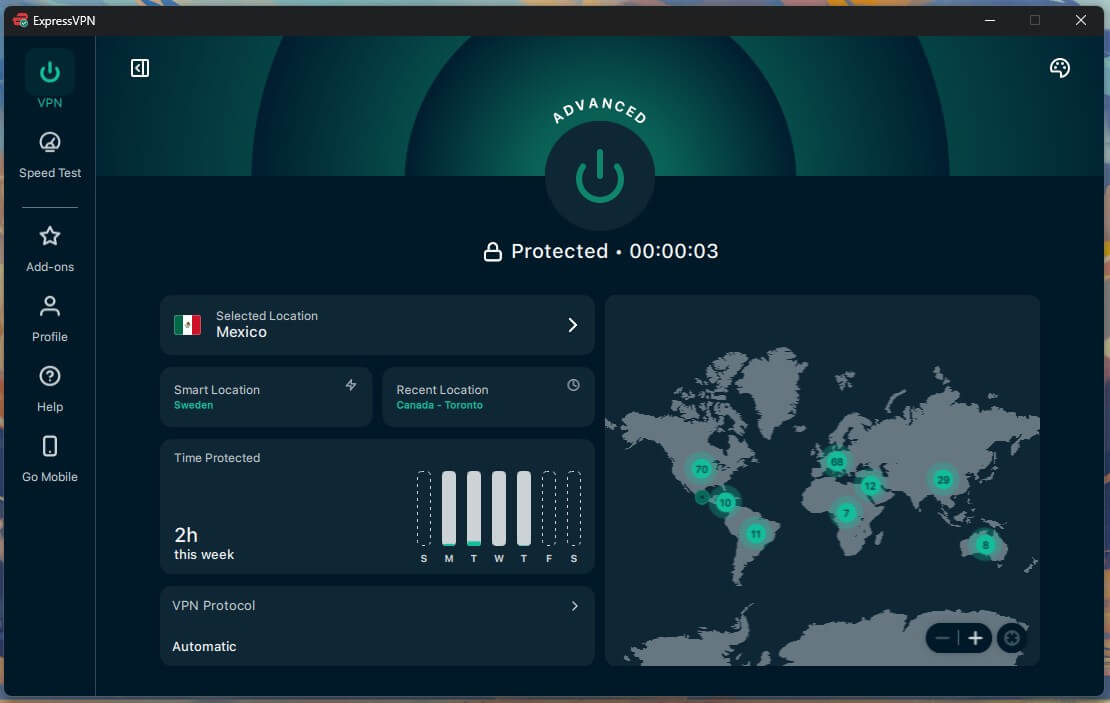
Task: Zoom out the map with minus
Action: pos(942,639)
